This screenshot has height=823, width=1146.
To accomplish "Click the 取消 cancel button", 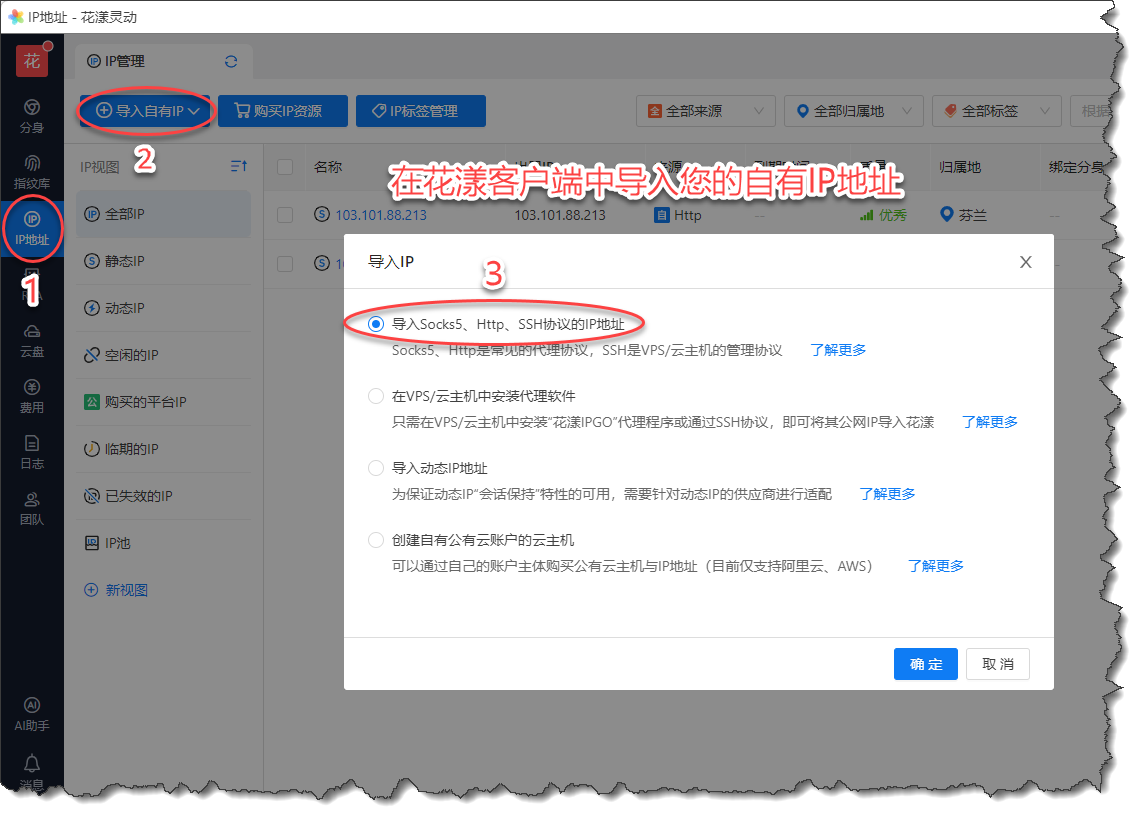I will 998,664.
